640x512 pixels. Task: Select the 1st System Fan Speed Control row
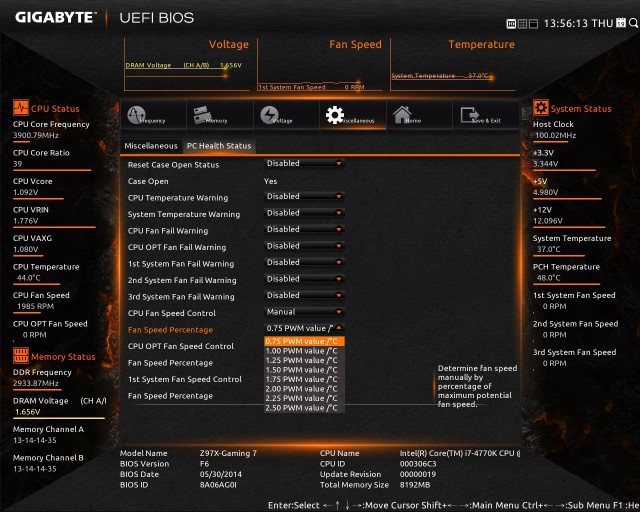click(x=185, y=379)
